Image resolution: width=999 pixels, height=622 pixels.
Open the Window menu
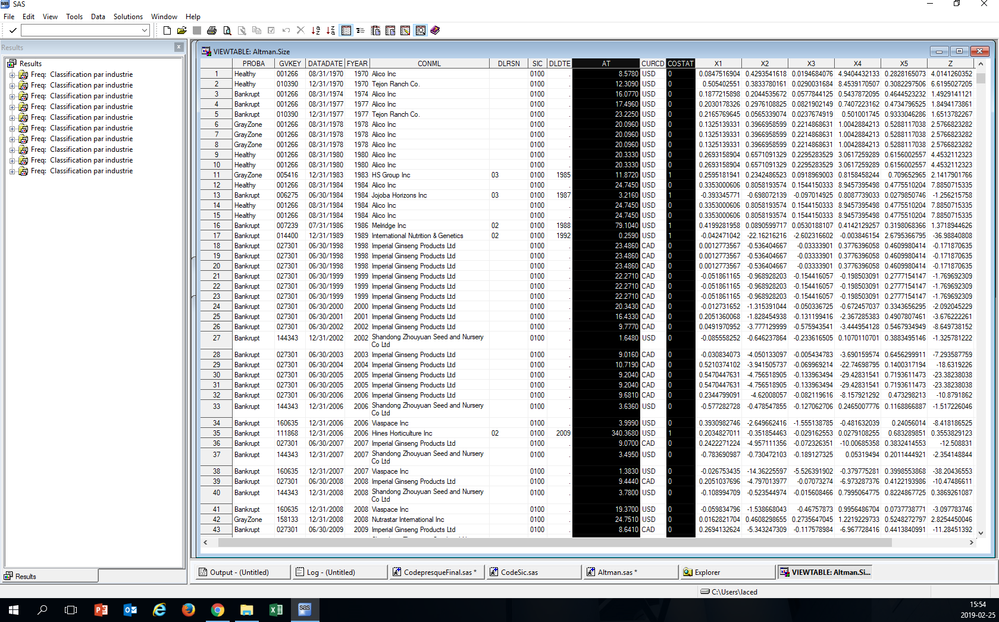coord(164,17)
